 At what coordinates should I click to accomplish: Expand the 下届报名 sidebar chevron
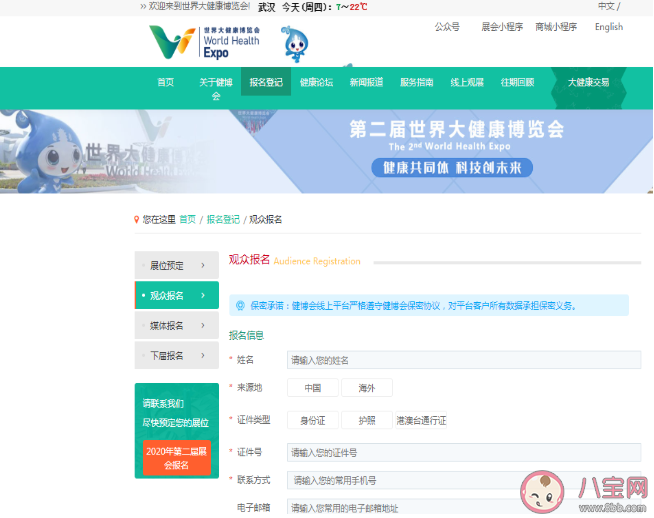203,355
